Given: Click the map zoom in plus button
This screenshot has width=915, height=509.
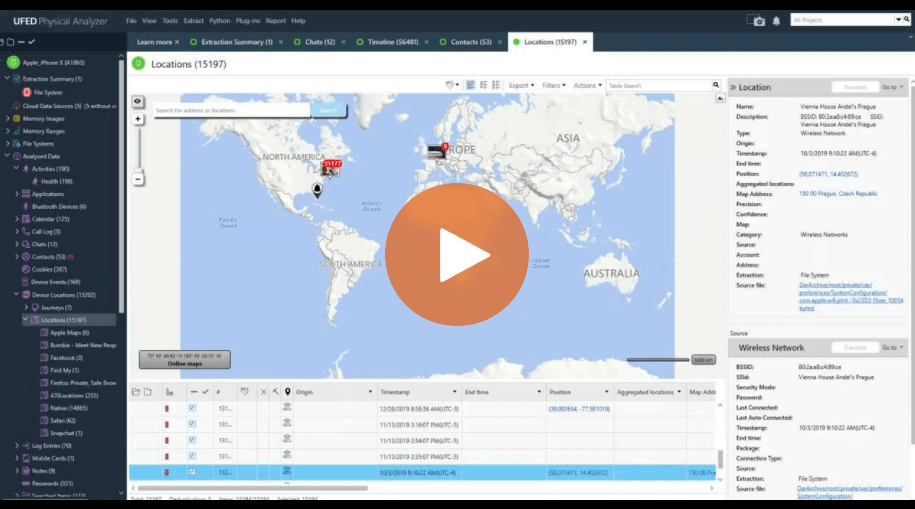Looking at the screenshot, I should click(138, 119).
